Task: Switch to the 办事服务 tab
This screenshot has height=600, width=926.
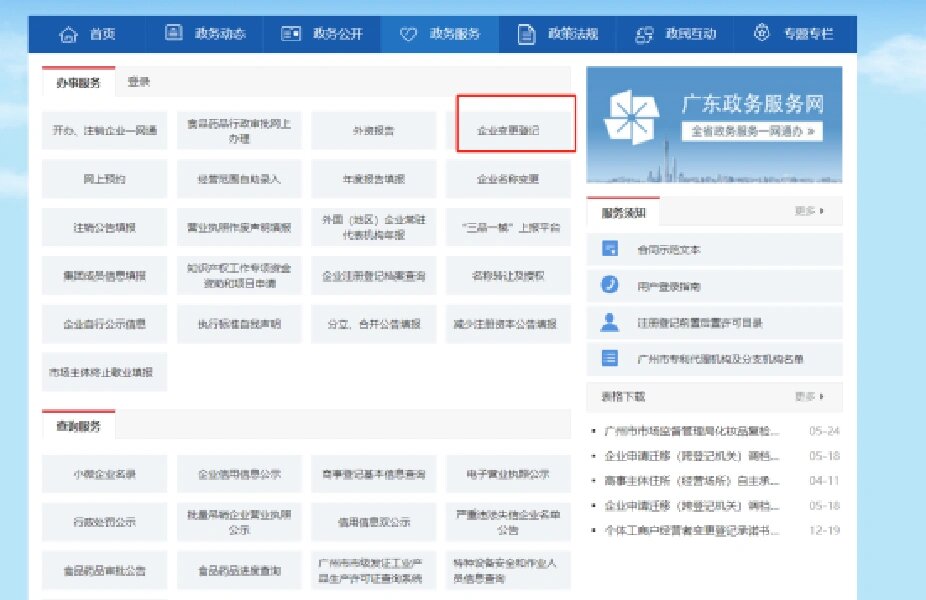Action: [x=79, y=82]
